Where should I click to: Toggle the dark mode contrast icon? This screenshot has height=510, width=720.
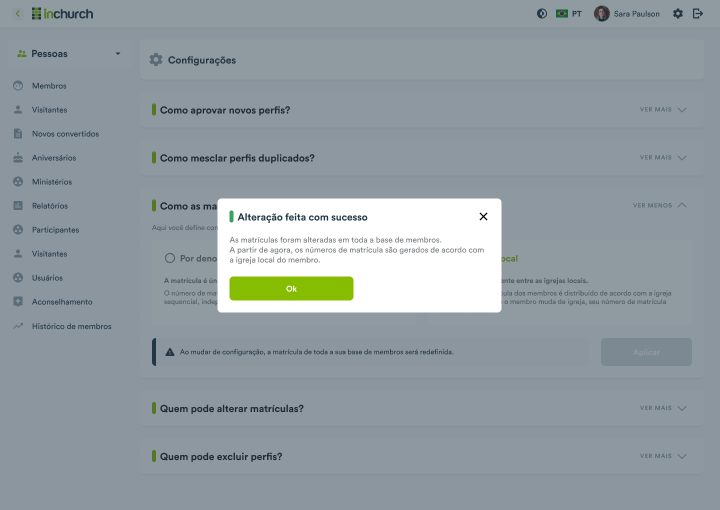[x=542, y=14]
